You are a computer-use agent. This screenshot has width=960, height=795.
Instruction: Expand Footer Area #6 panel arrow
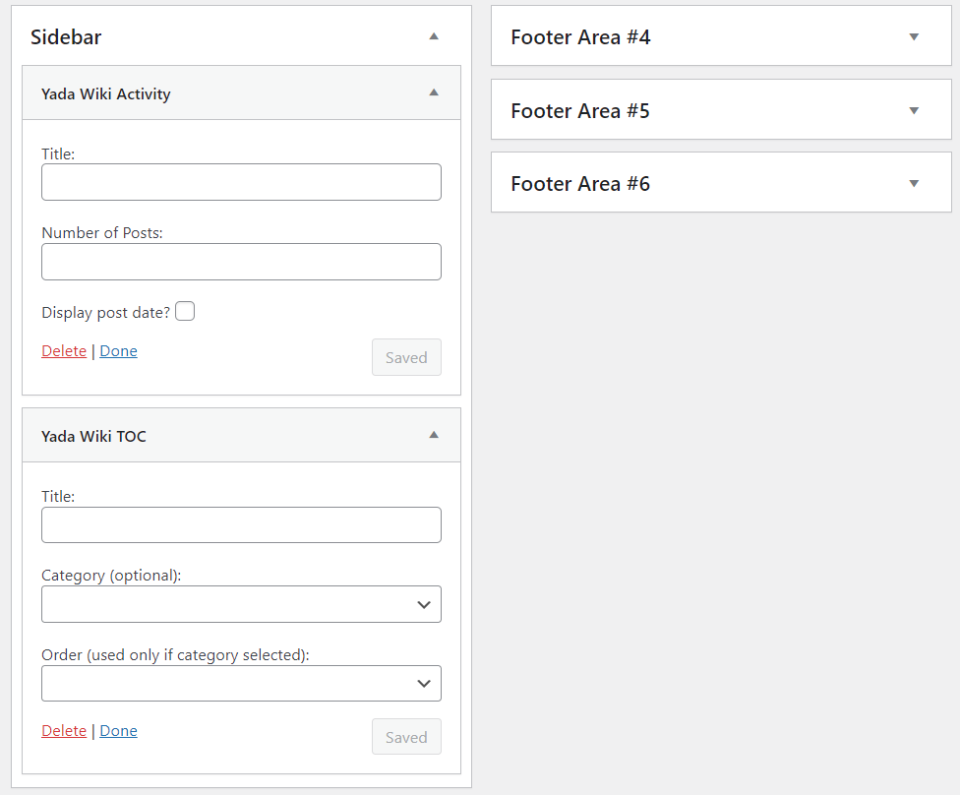913,183
